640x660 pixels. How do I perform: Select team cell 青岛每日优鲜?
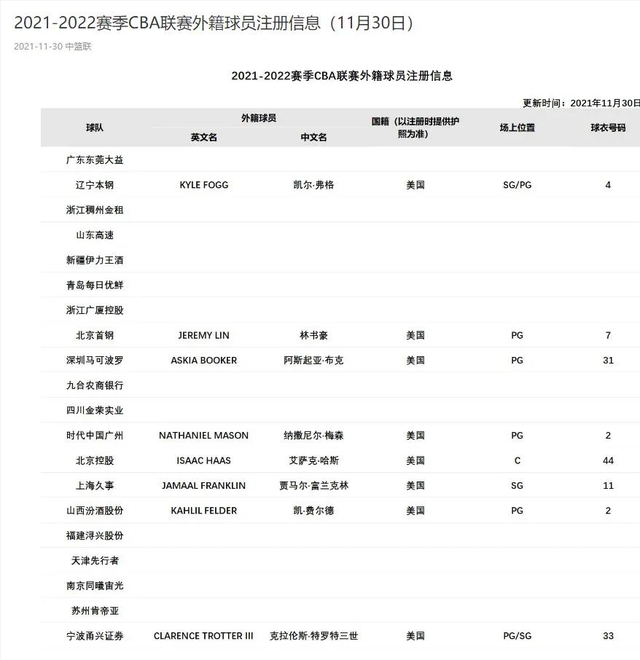95,285
